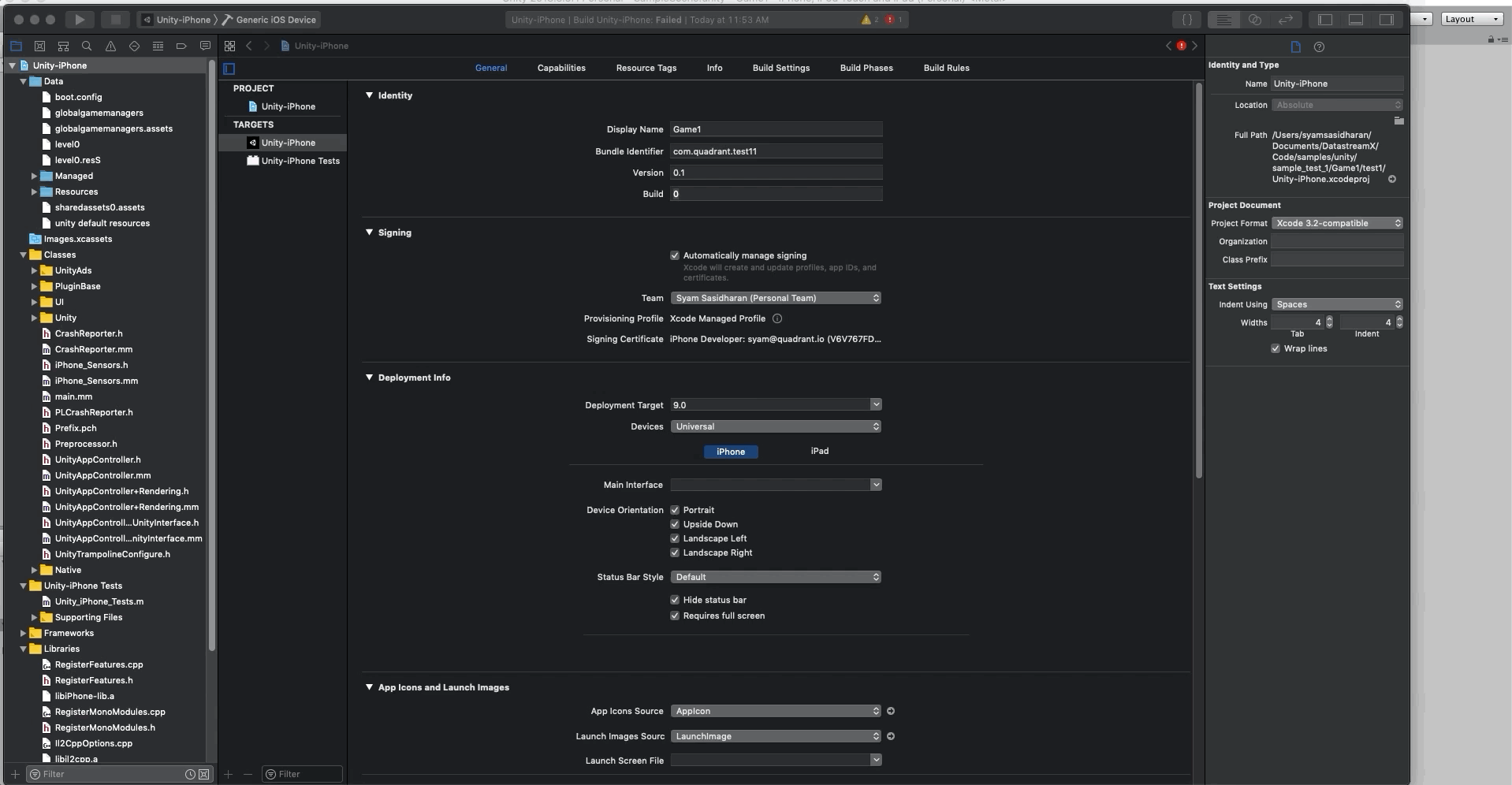
Task: Open the Report navigator icon
Action: [x=205, y=46]
